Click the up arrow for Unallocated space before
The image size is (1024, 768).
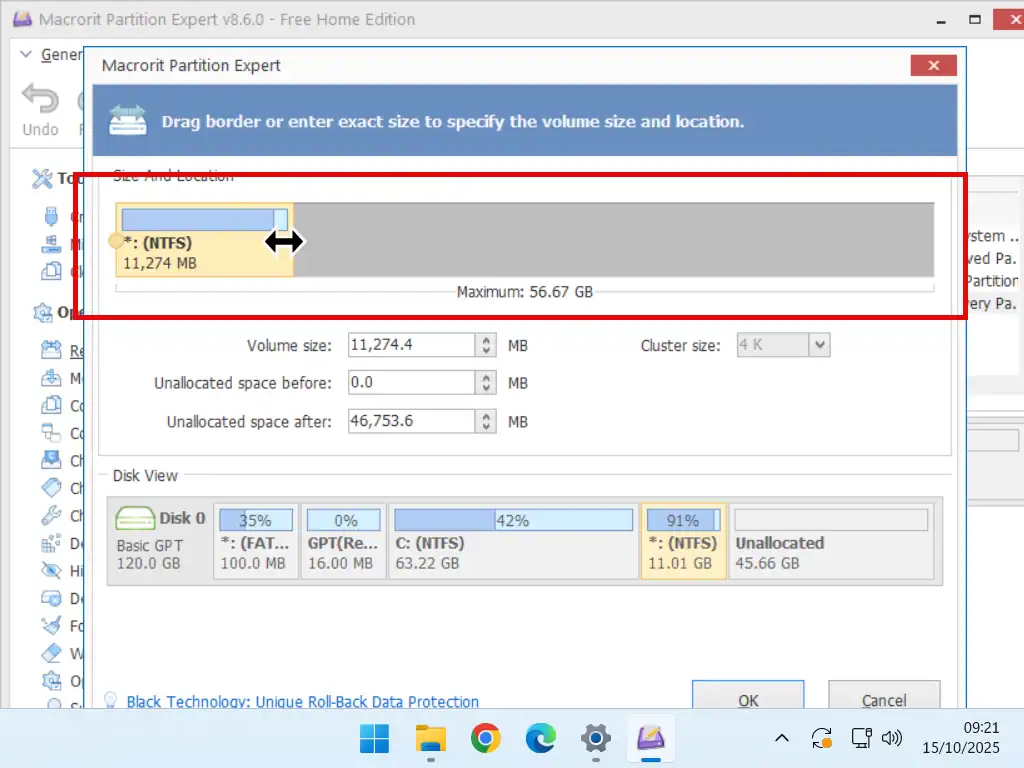pyautogui.click(x=486, y=378)
